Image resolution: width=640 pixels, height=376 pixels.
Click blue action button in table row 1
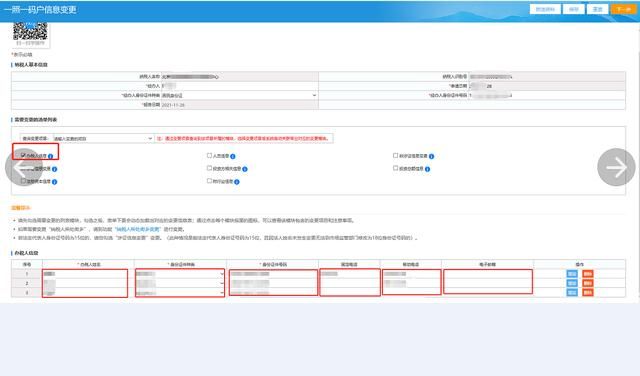click(x=572, y=274)
